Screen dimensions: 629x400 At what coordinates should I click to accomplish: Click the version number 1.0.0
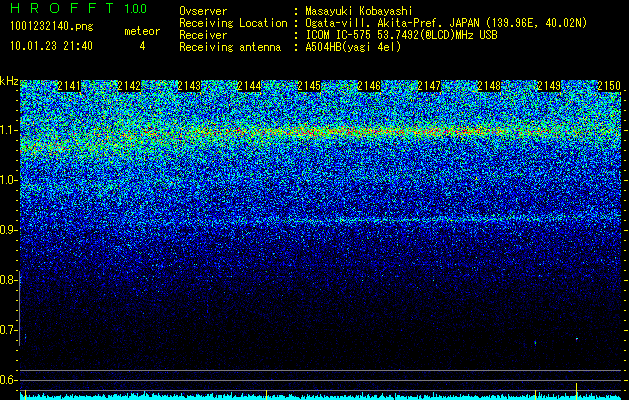135,8
